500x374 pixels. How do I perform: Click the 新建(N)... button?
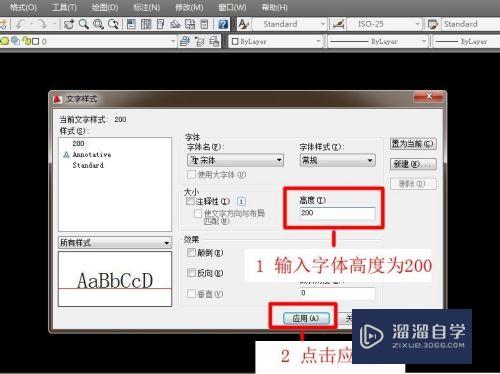coord(413,164)
